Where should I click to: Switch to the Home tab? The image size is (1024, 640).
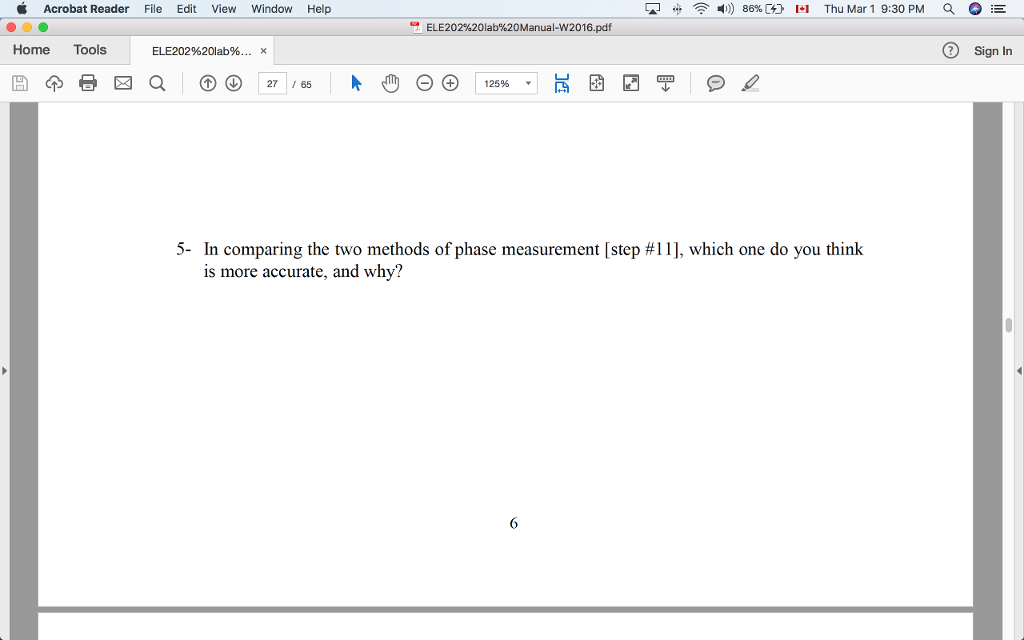click(30, 49)
